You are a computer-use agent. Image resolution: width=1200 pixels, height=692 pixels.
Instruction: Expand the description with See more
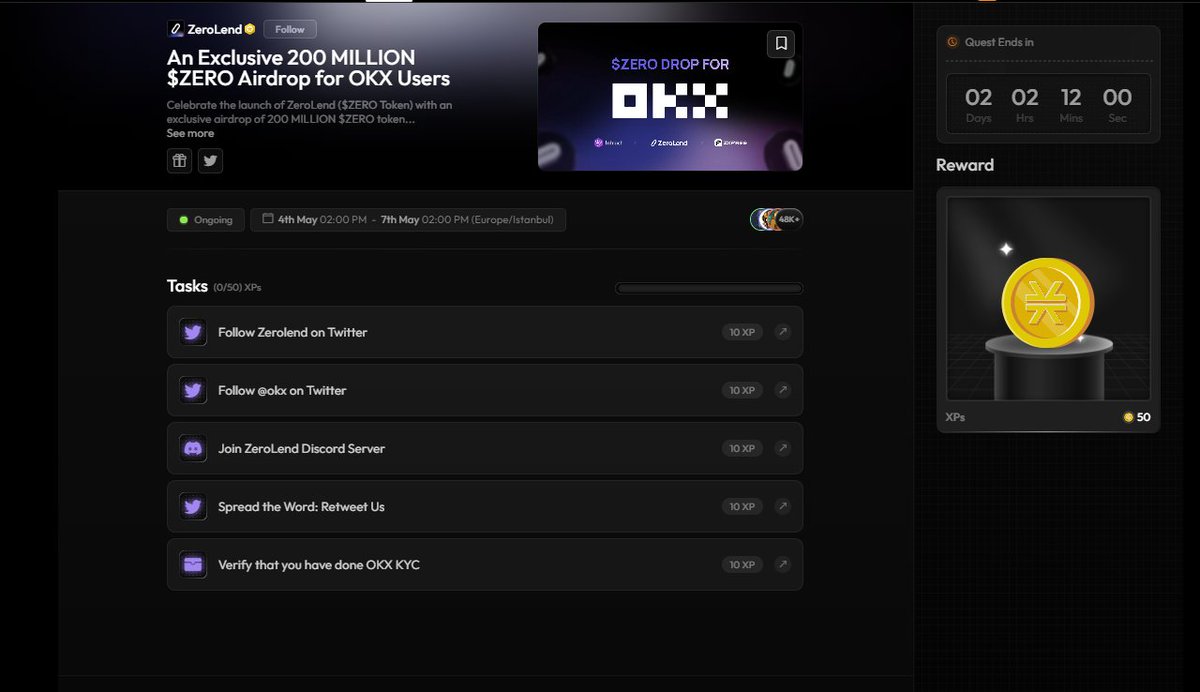[190, 133]
